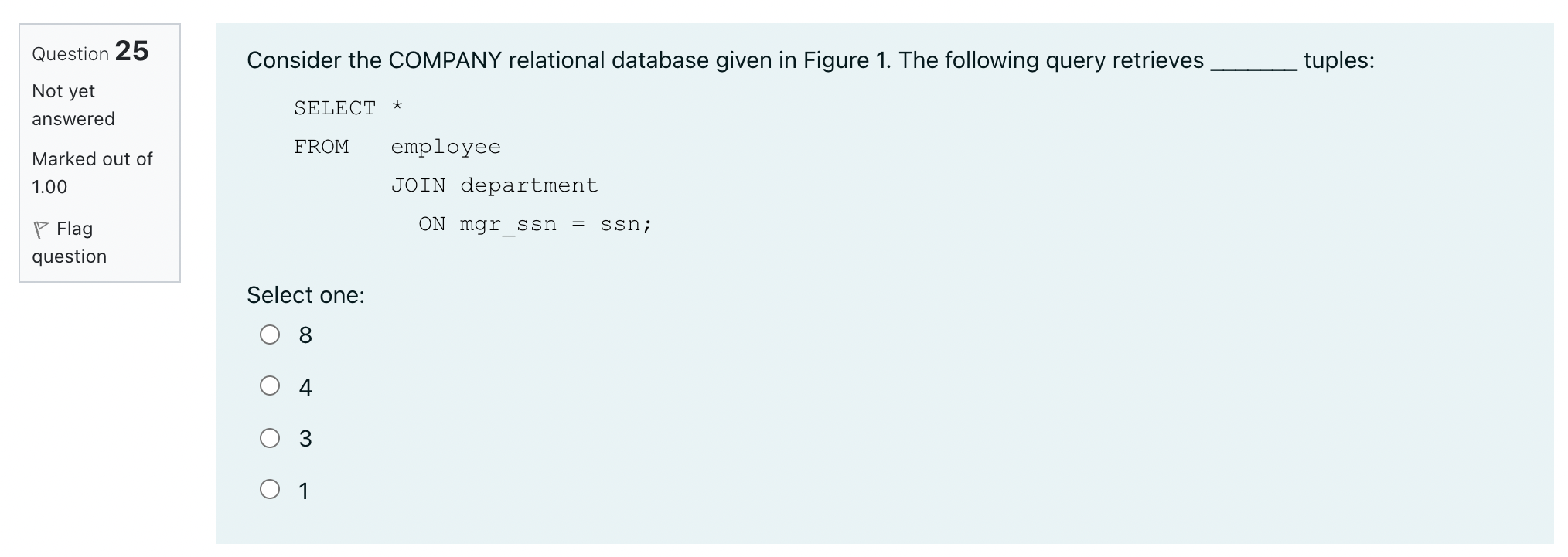1568x557 pixels.
Task: Click the Select one label
Action: point(305,294)
